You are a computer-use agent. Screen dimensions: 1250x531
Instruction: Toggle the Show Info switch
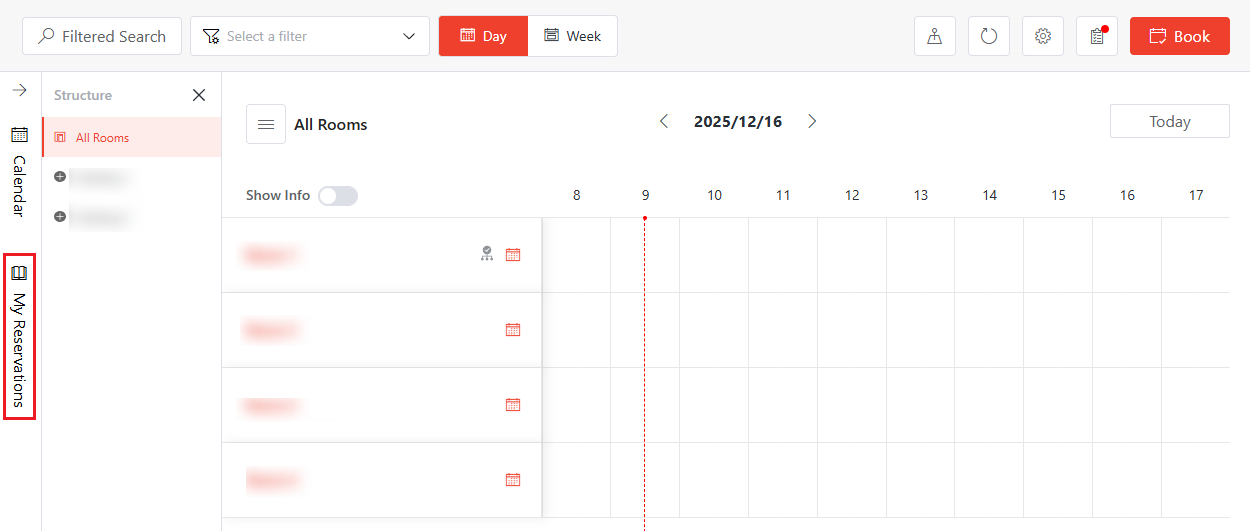point(337,196)
